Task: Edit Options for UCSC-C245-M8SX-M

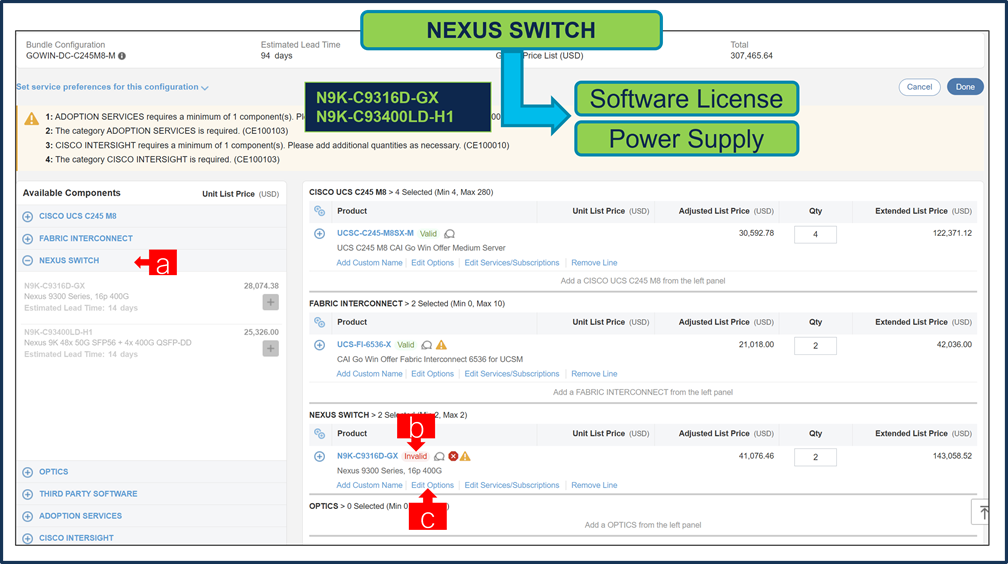Action: (x=433, y=262)
